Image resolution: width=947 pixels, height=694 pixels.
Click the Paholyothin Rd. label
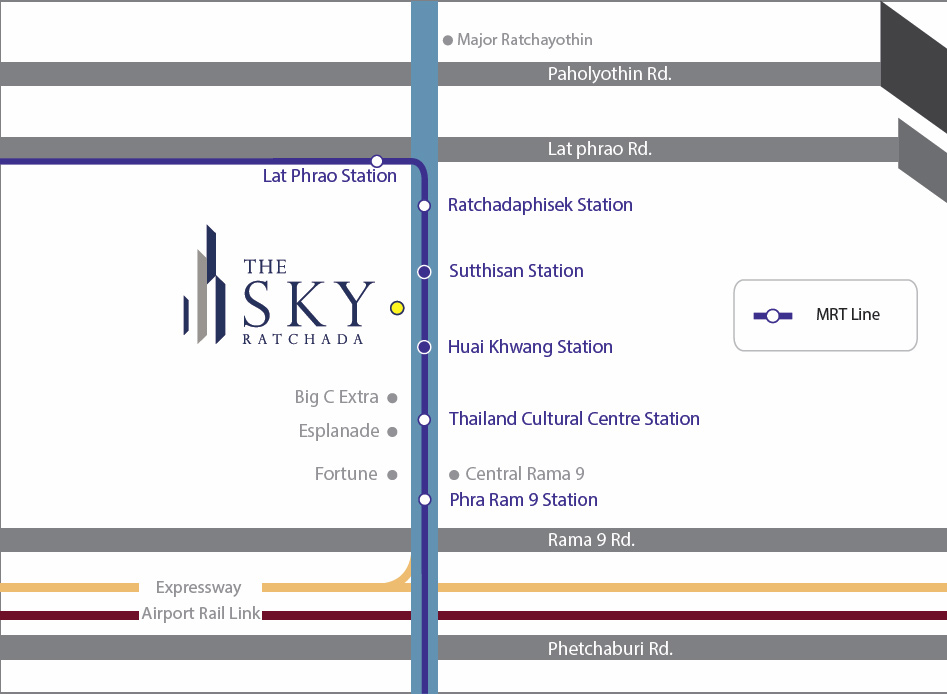point(609,74)
